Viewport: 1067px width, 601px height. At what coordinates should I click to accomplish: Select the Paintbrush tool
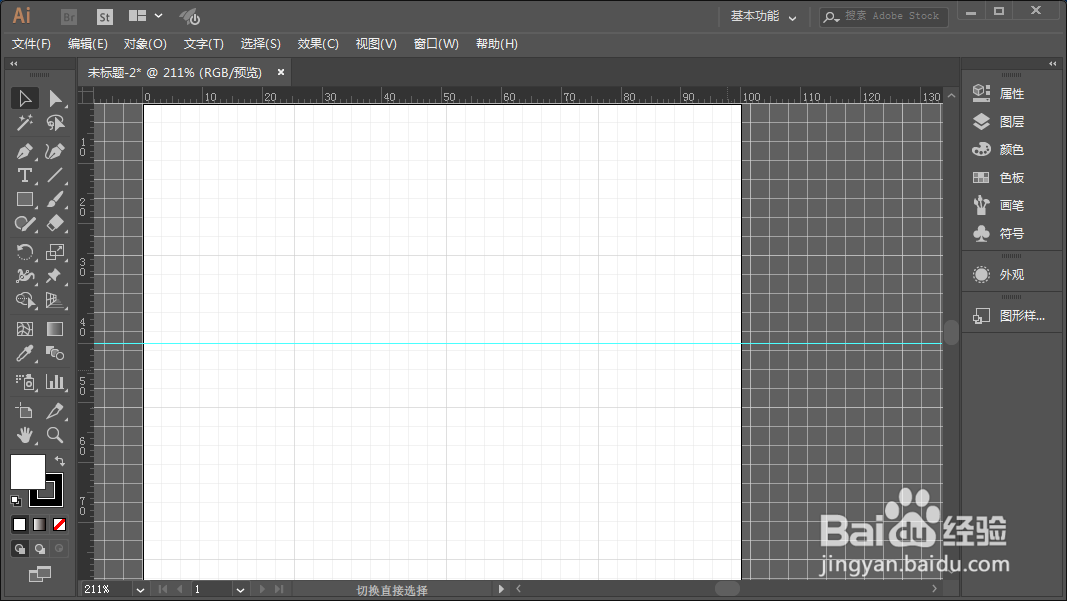coord(55,199)
